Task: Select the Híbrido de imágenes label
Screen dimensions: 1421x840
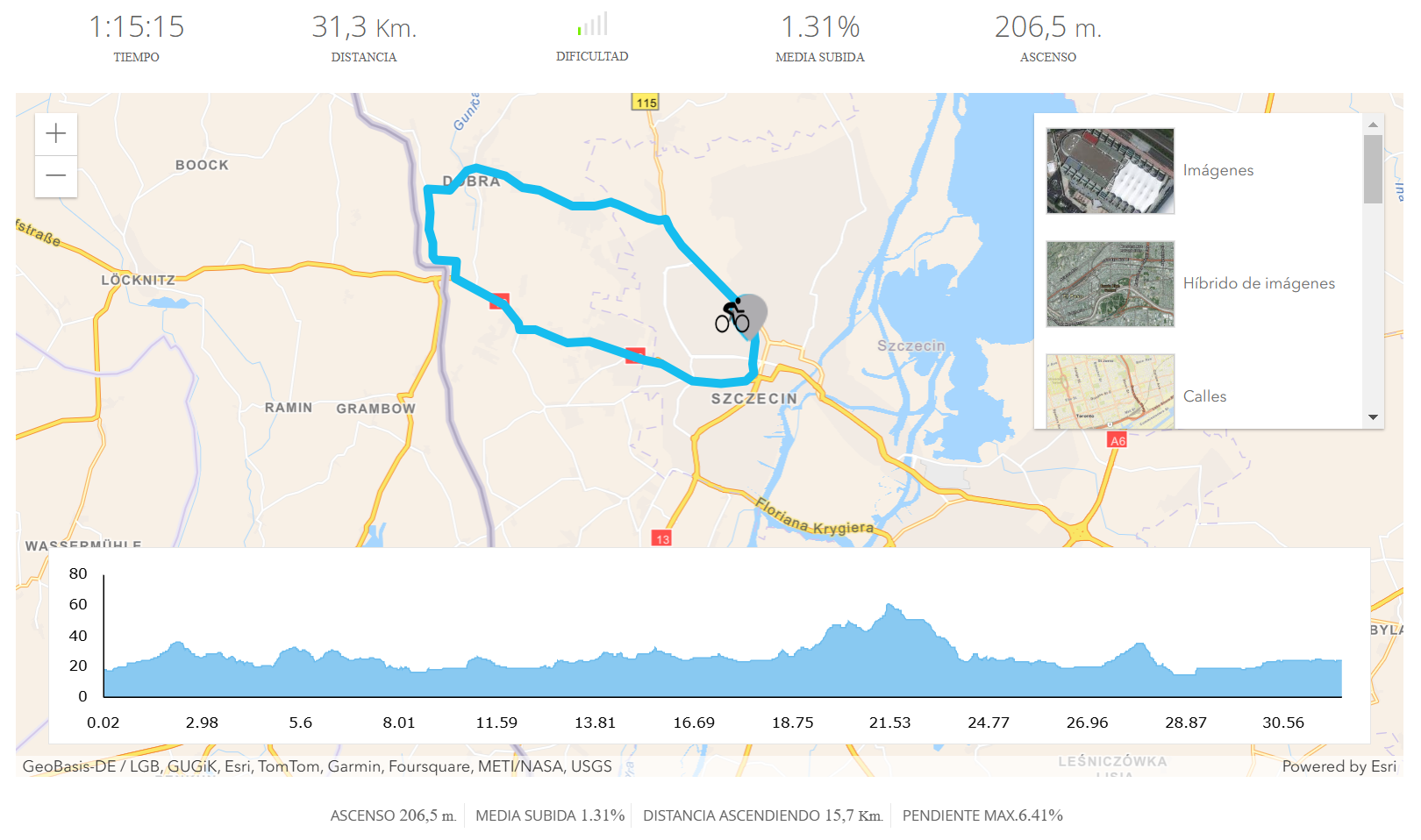Action: pos(1259,283)
